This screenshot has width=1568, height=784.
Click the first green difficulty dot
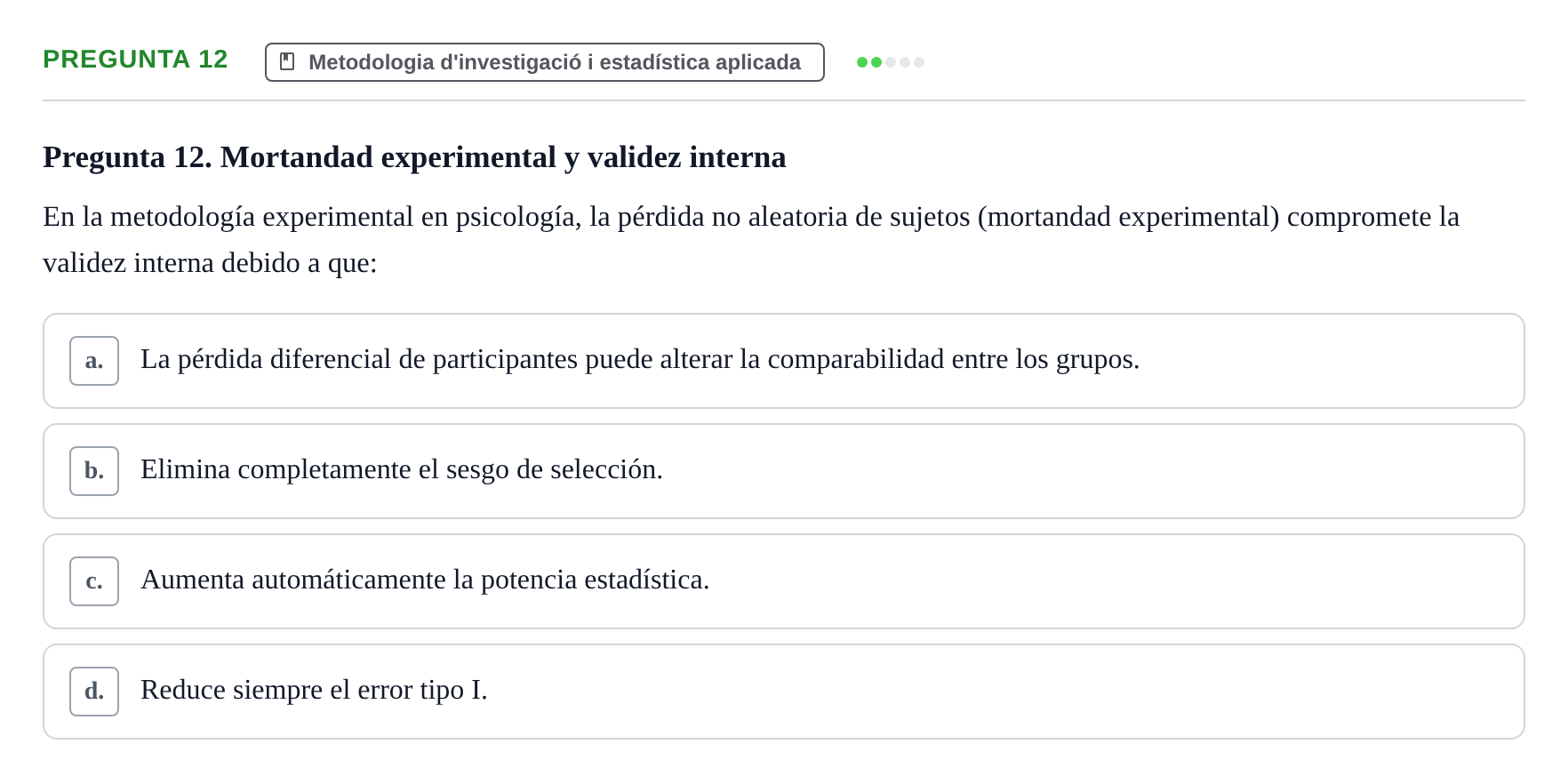862,62
